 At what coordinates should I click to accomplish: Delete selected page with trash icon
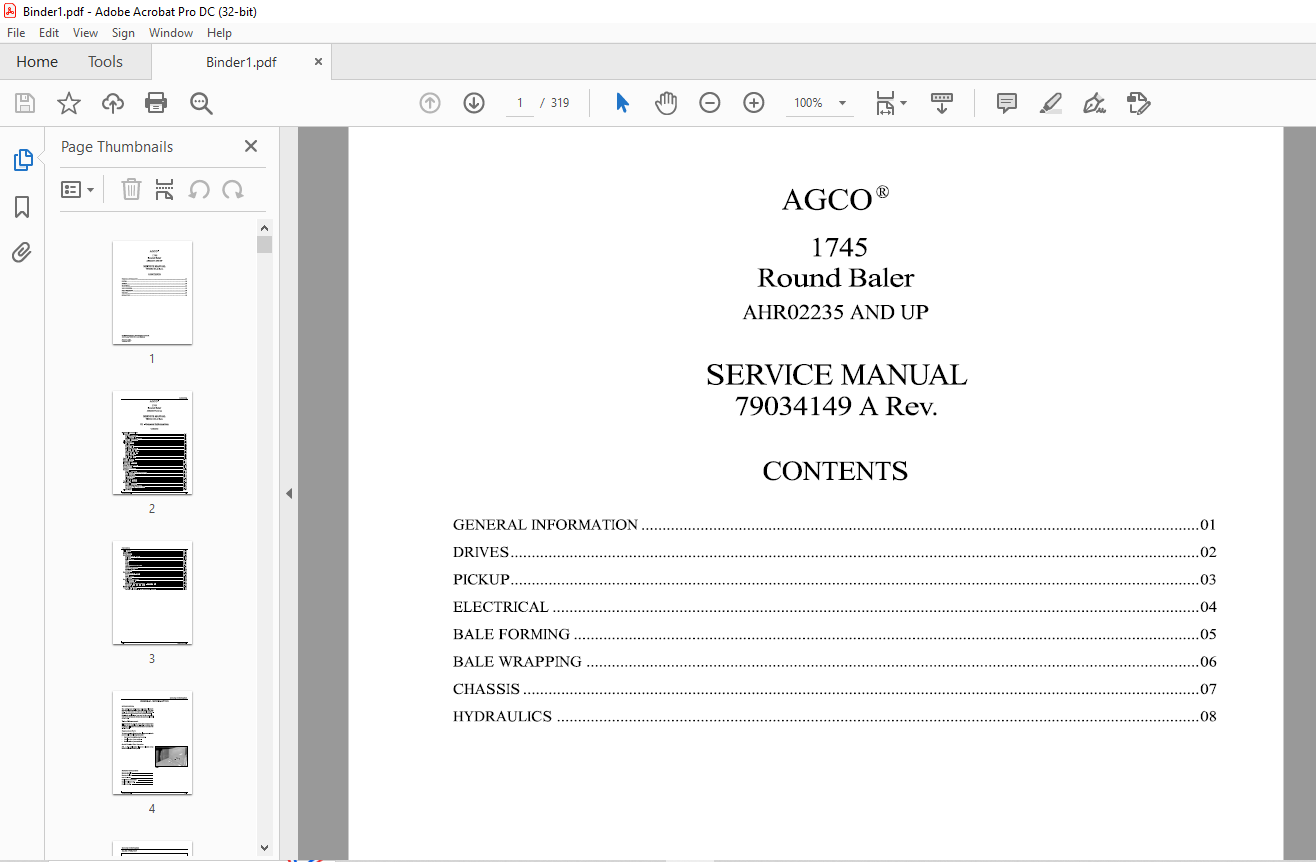(x=131, y=189)
